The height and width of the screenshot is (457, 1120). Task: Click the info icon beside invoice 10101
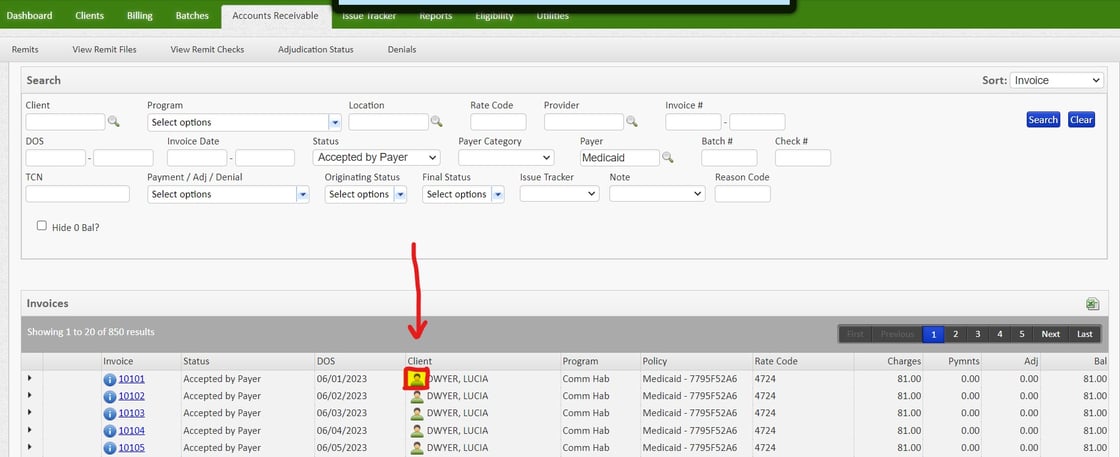pos(109,379)
